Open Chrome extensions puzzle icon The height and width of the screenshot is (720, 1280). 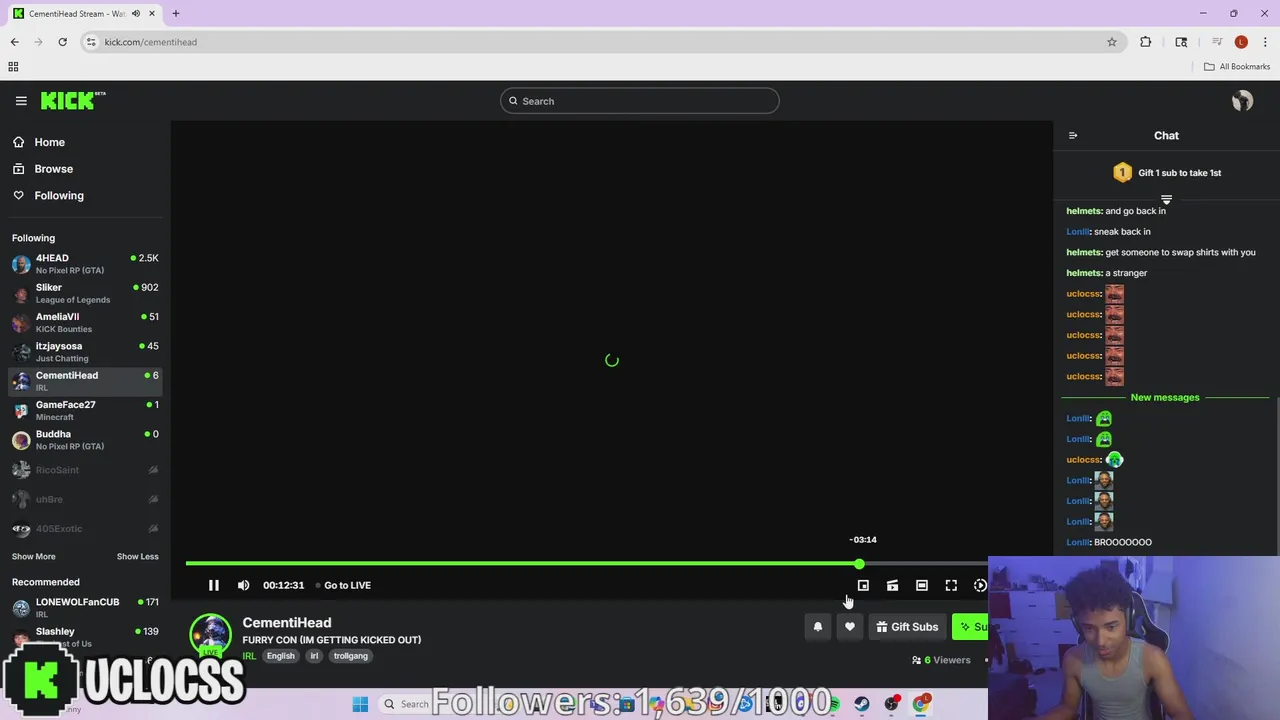coord(1145,42)
